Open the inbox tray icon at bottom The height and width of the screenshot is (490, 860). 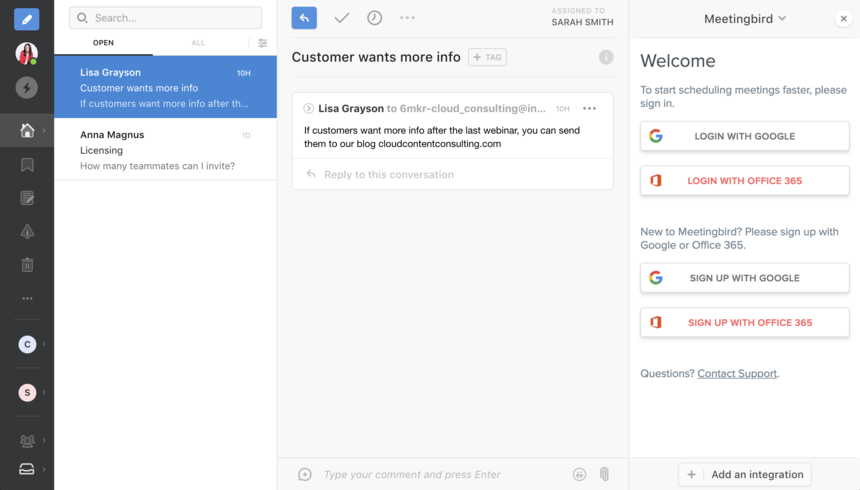[27, 469]
